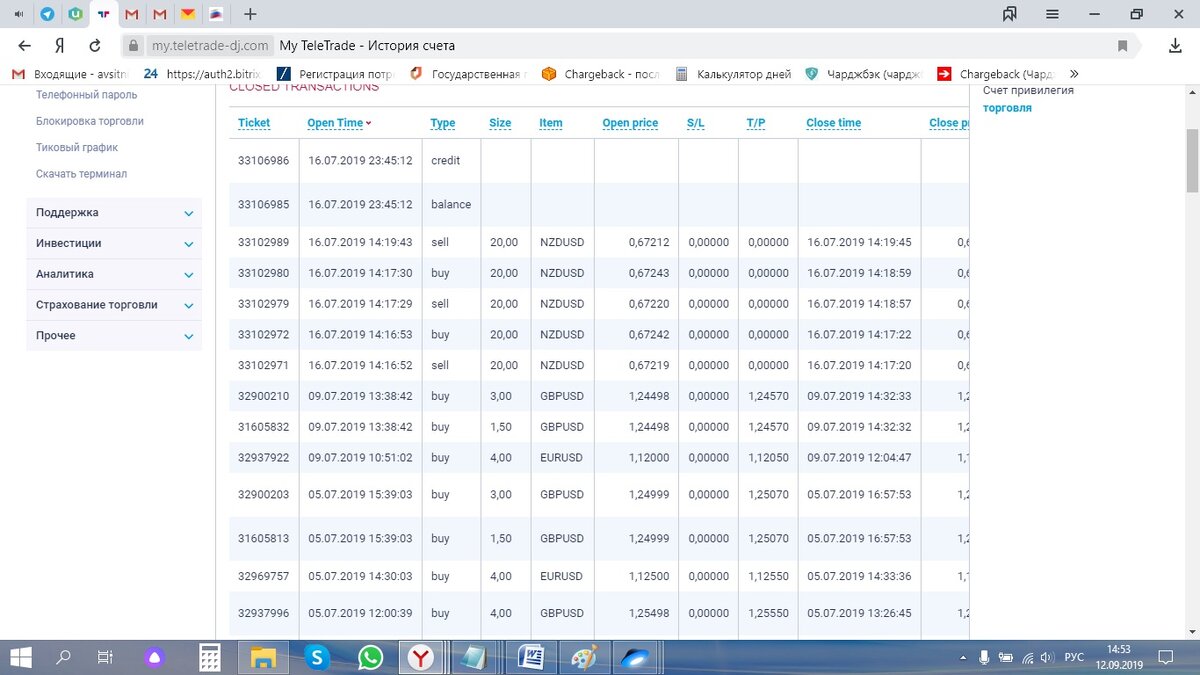Expand the Поддержка sidebar section
Screen dimensions: 1200x675
click(114, 213)
